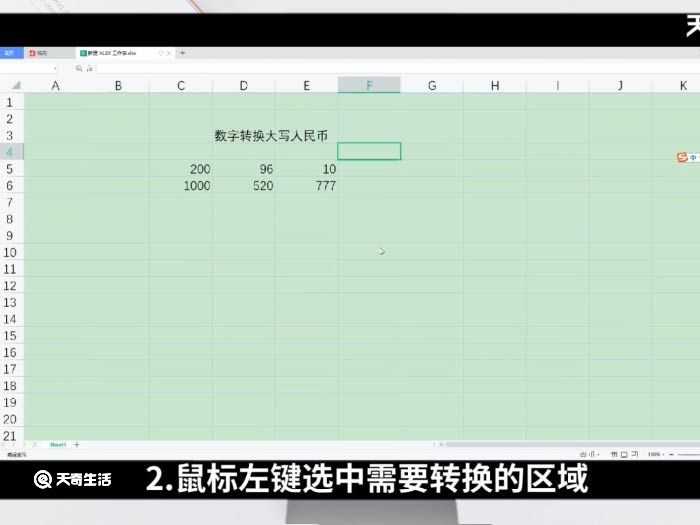Select column G header
Image resolution: width=700 pixels, height=525 pixels.
(432, 85)
